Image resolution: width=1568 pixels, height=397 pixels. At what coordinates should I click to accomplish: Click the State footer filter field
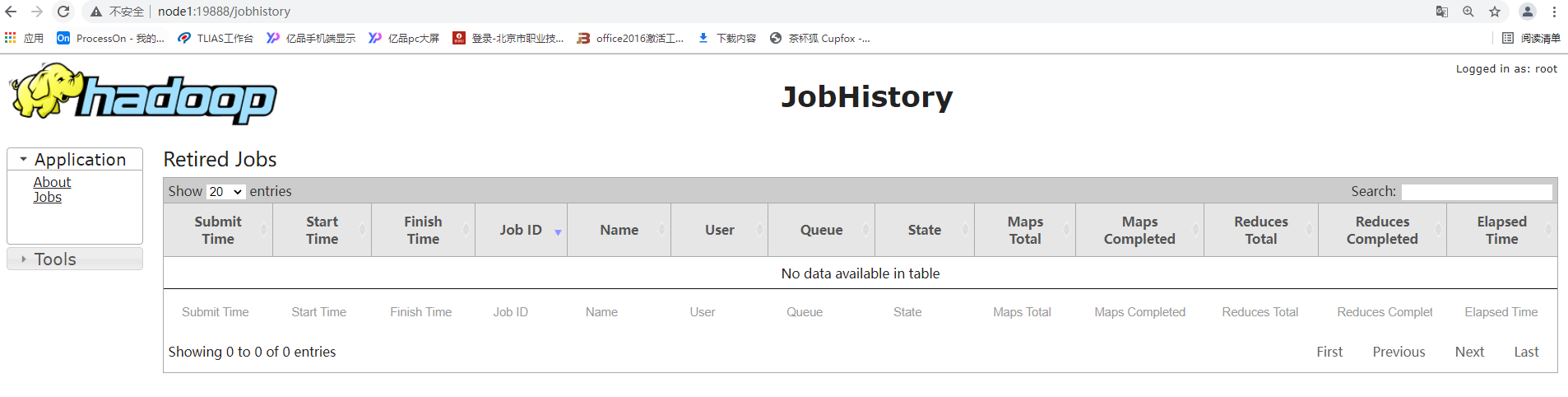[x=925, y=312]
